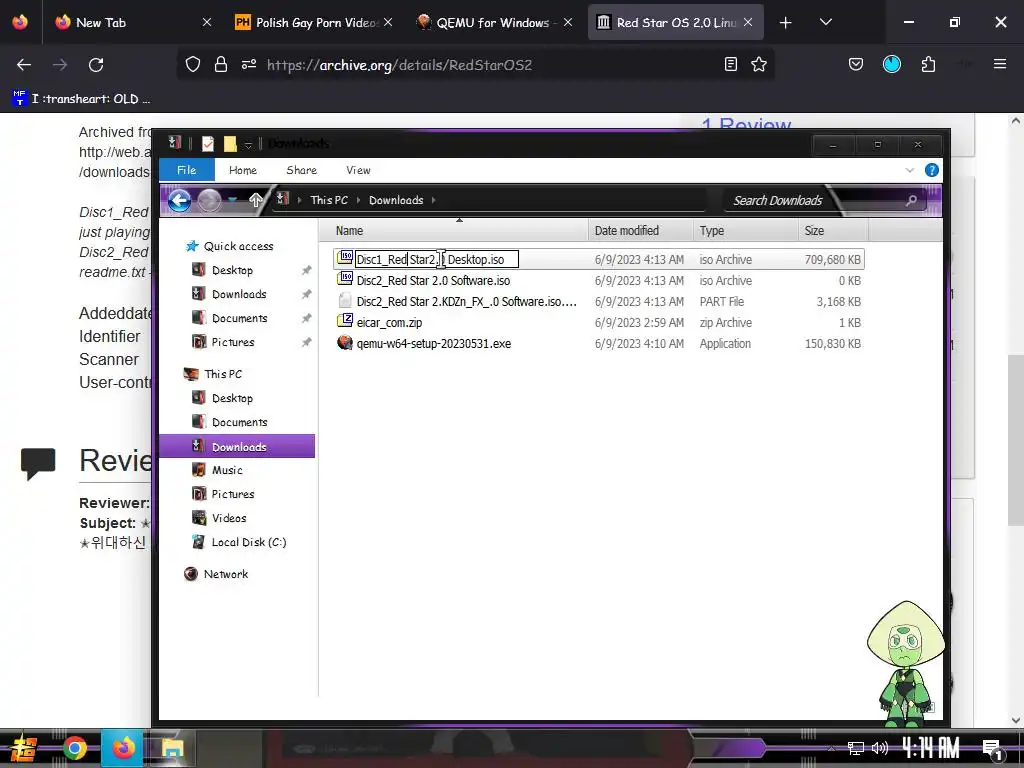1024x768 pixels.
Task: Open File Explorer taskbar icon
Action: 172,748
